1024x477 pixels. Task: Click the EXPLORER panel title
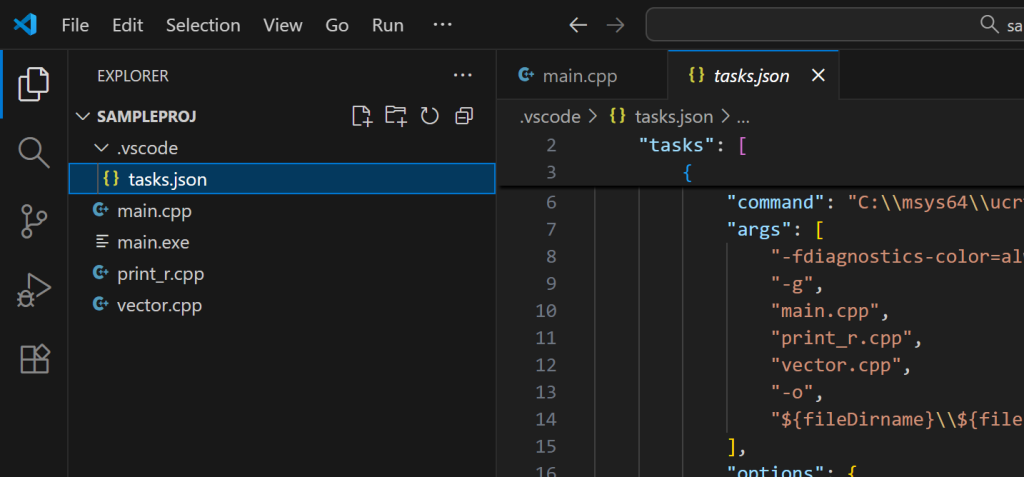(133, 76)
